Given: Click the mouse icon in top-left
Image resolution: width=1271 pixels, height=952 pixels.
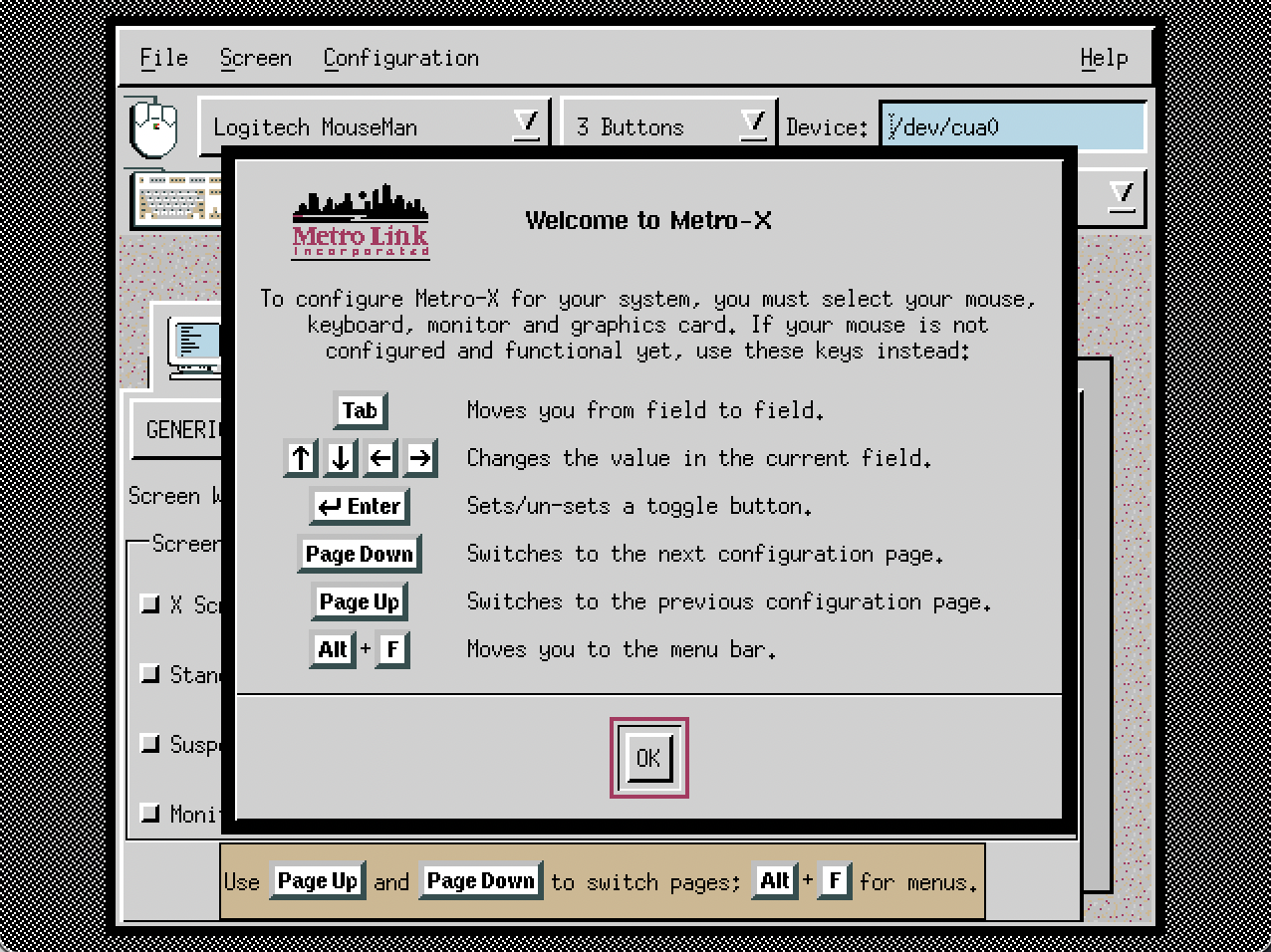Looking at the screenshot, I should 153,127.
